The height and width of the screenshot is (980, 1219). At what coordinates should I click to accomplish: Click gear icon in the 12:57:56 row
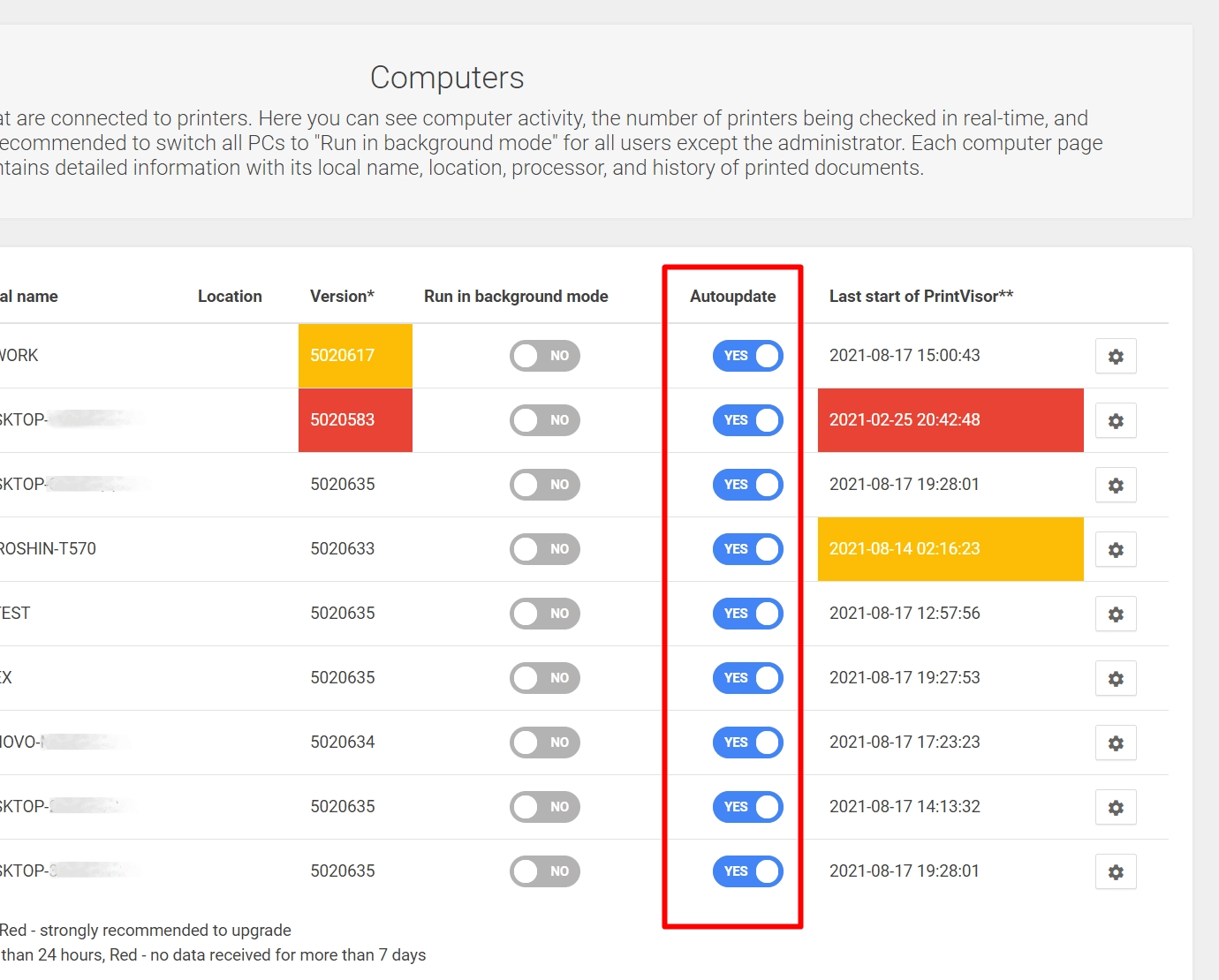pos(1116,614)
